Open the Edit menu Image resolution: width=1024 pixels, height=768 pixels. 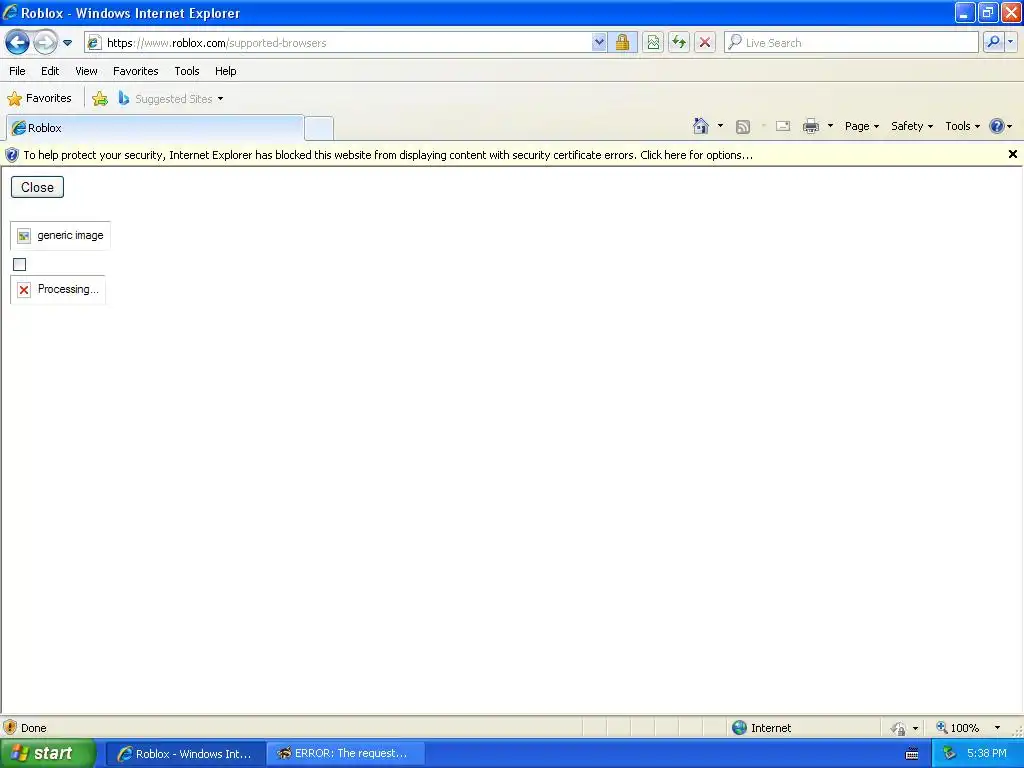(x=50, y=71)
